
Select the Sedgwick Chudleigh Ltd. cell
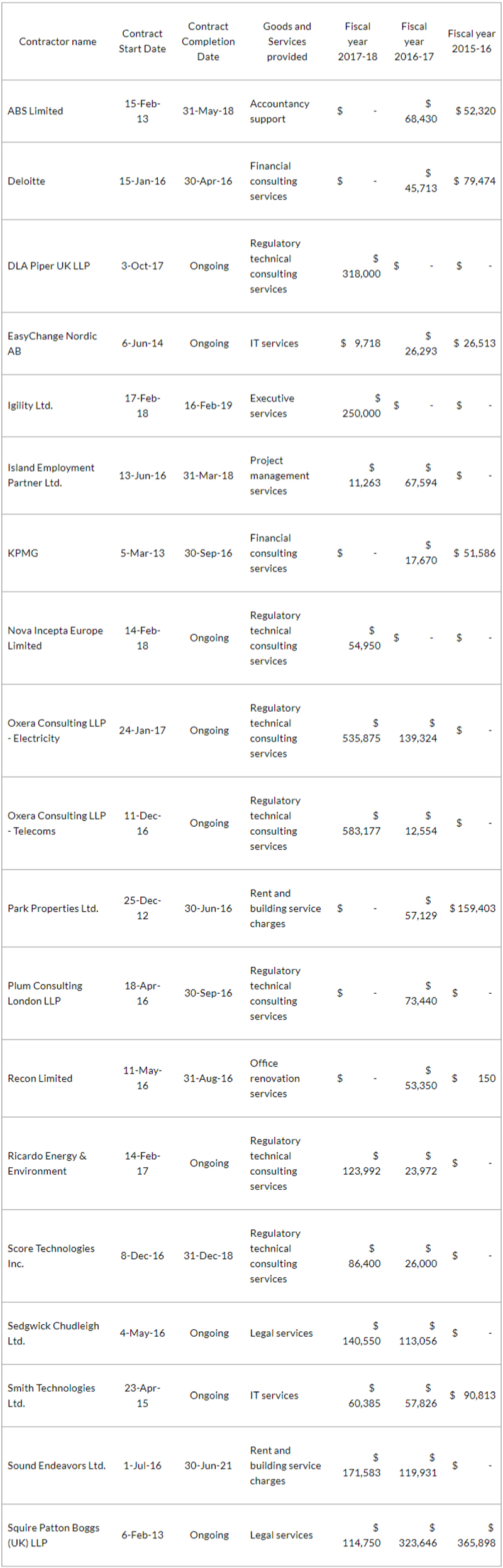[53, 1333]
